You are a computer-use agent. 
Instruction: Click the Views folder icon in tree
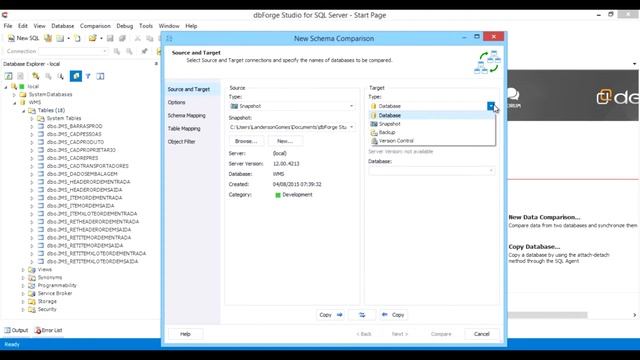32,269
